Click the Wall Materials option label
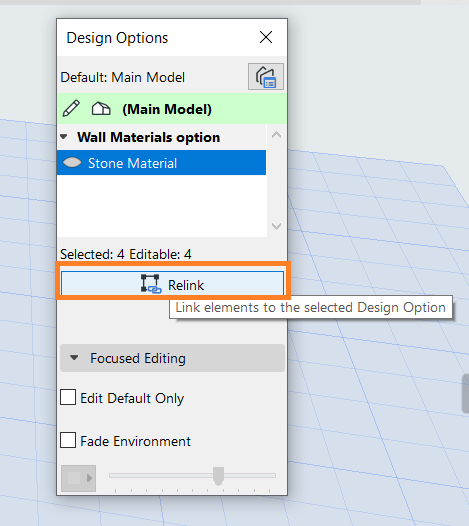469x526 pixels. [149, 137]
